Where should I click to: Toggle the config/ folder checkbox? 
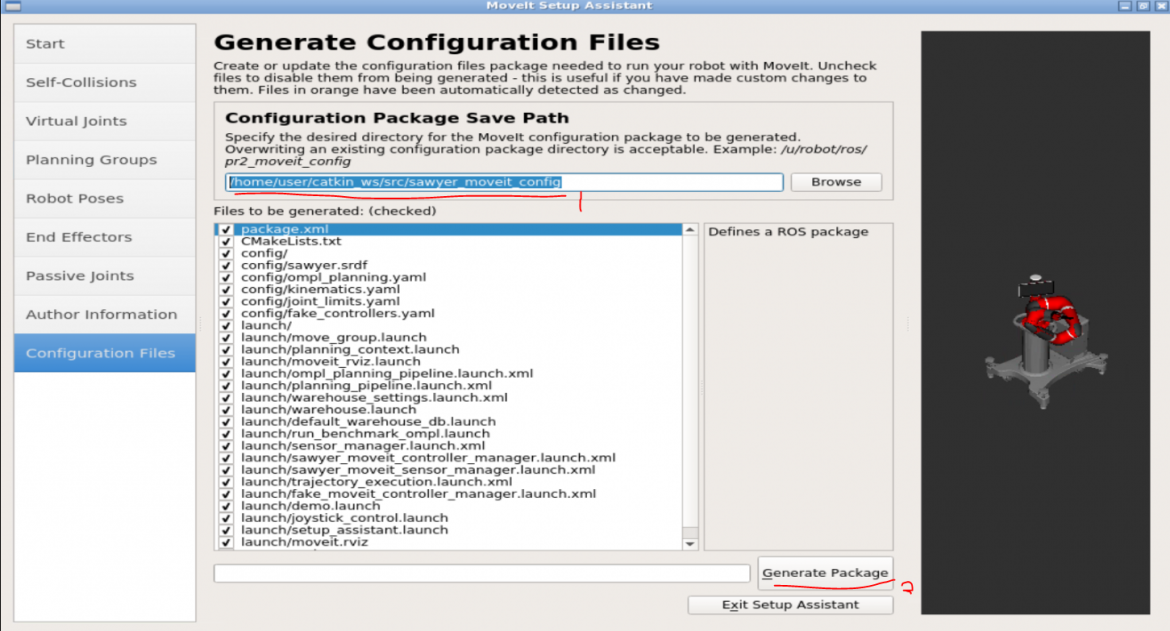[226, 253]
